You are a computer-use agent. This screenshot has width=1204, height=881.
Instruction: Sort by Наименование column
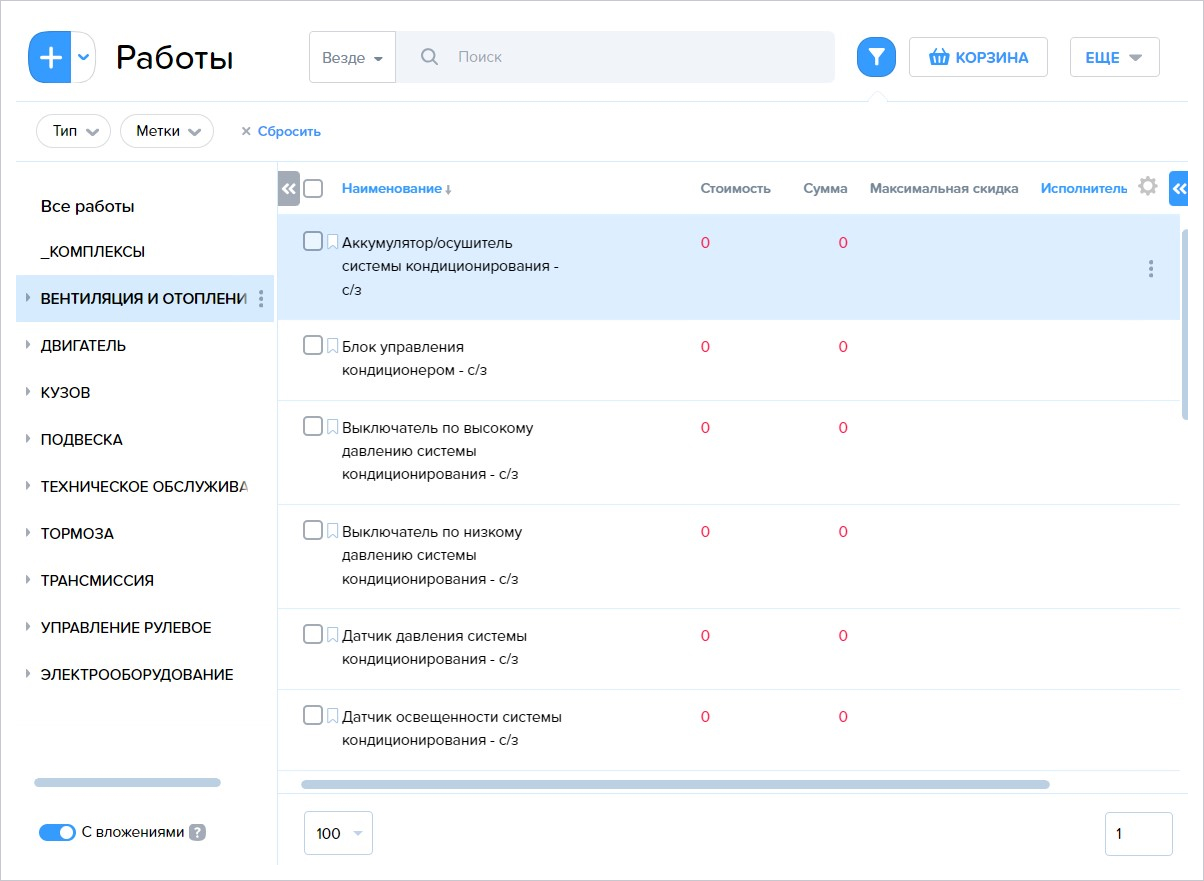392,188
